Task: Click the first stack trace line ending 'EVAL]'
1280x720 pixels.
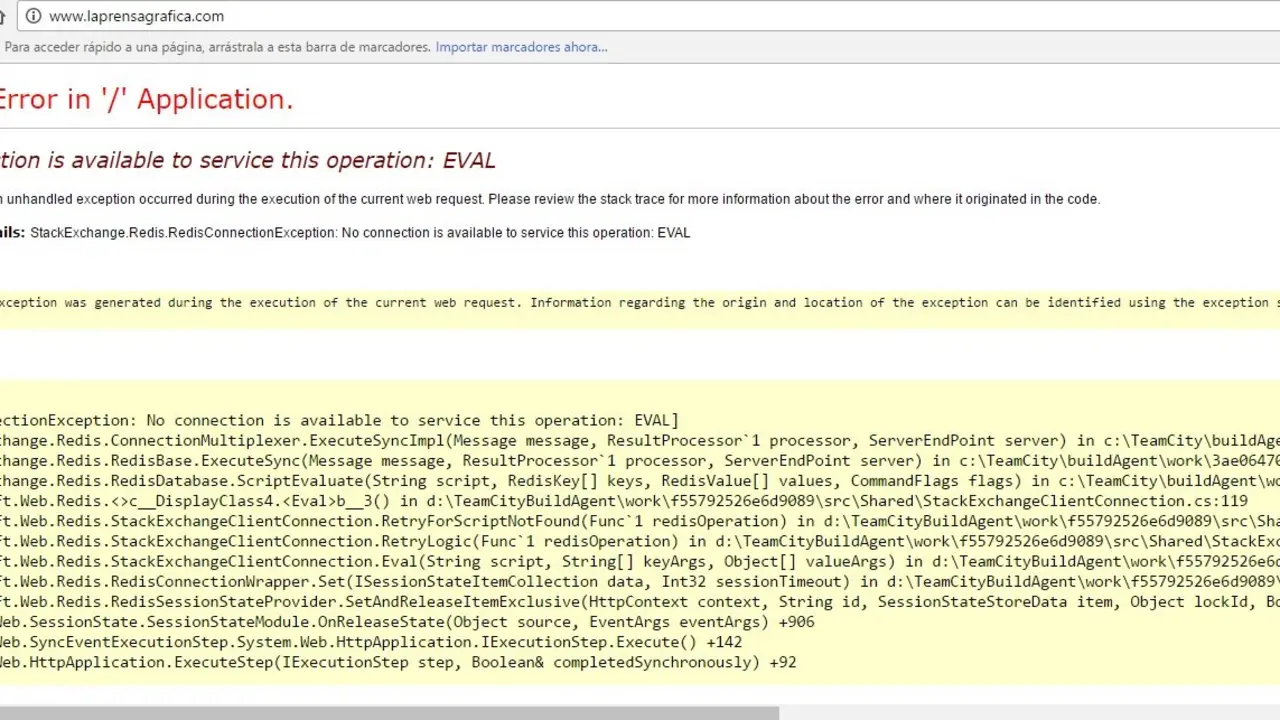Action: (340, 421)
